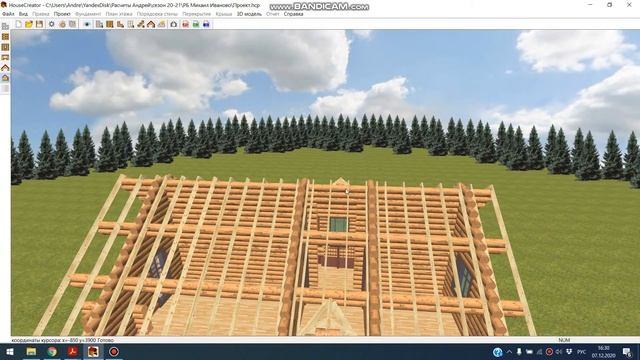Image resolution: width=640 pixels, height=360 pixels.
Task: Click the first toolbar icon after the eye
Action: point(99,24)
